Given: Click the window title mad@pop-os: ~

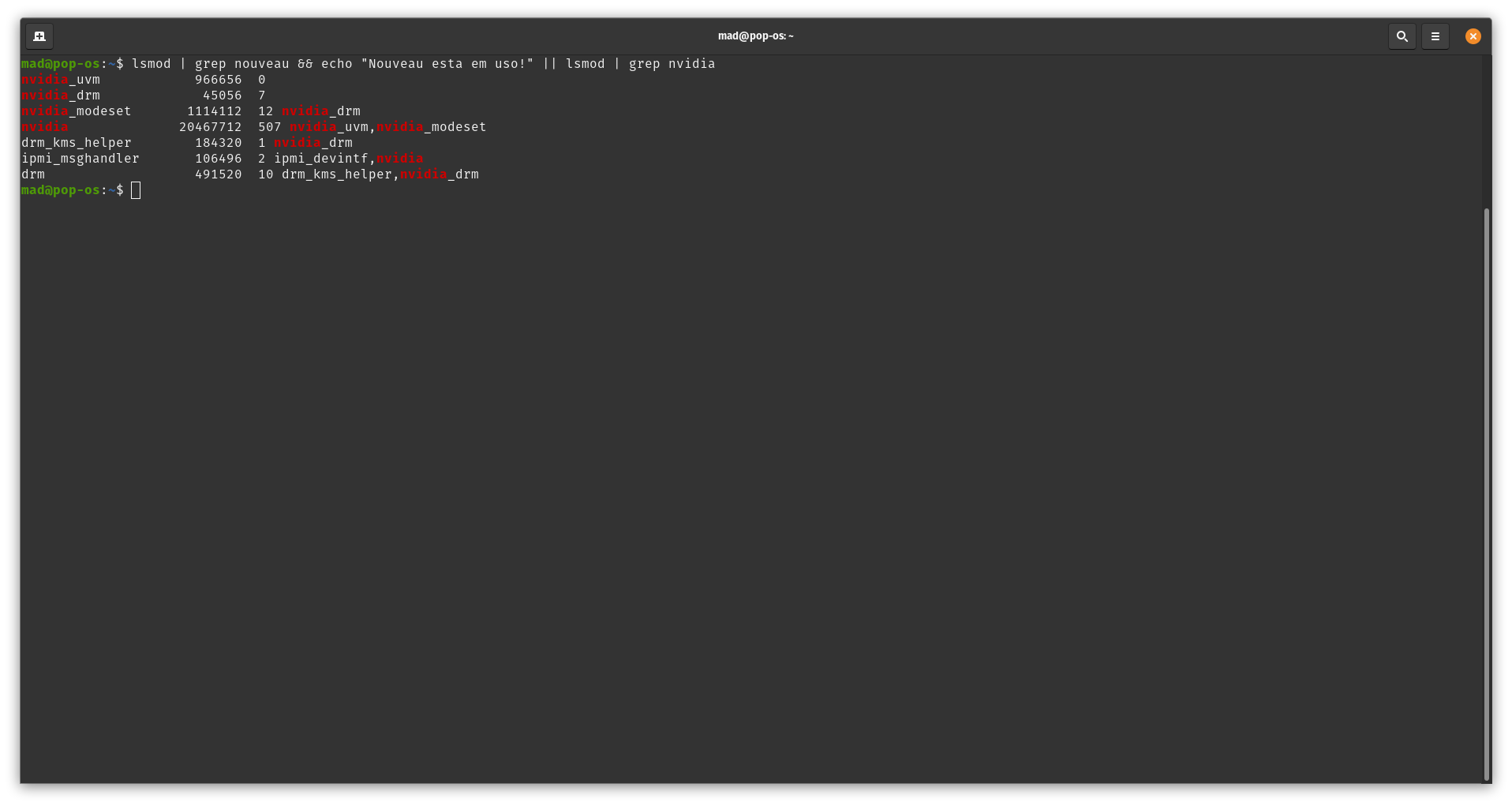Looking at the screenshot, I should click(756, 36).
